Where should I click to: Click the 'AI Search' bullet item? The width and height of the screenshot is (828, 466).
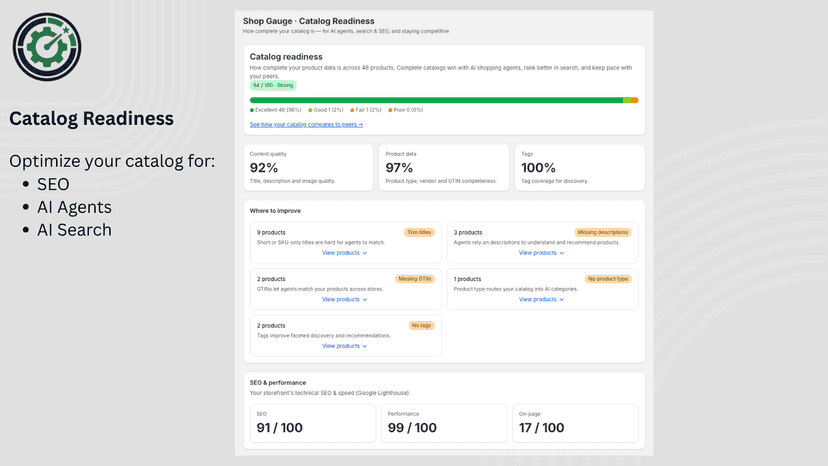pos(74,230)
